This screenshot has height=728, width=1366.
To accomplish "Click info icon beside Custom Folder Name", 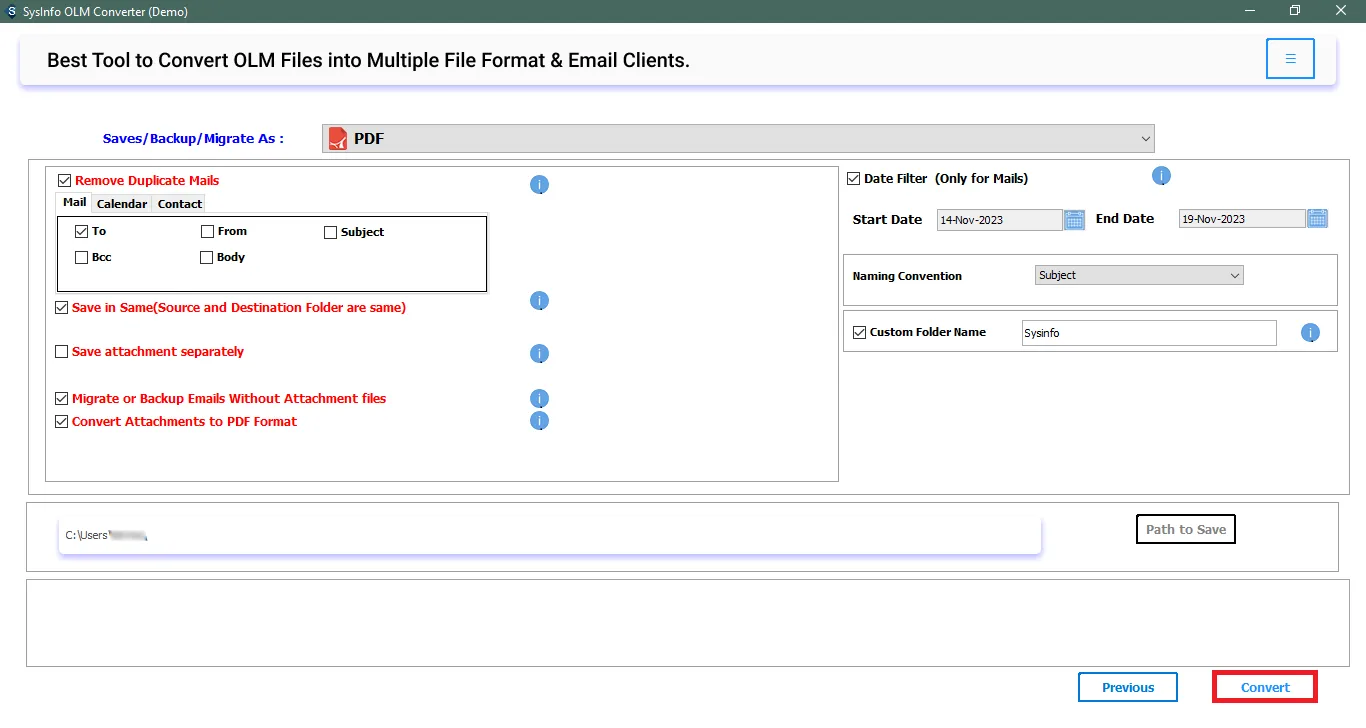I will (1310, 333).
